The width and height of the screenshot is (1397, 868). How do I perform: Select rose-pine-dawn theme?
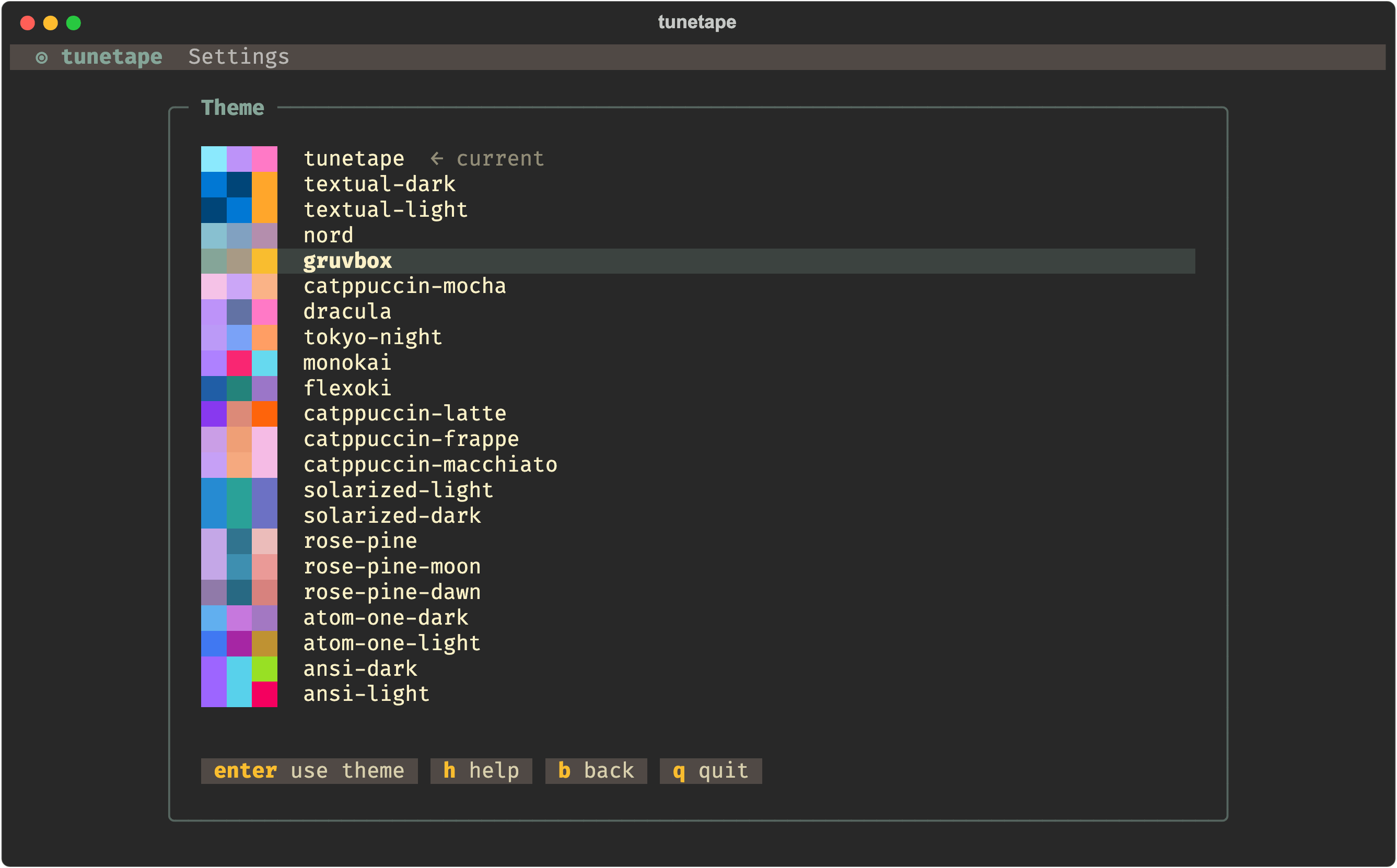tap(697, 592)
